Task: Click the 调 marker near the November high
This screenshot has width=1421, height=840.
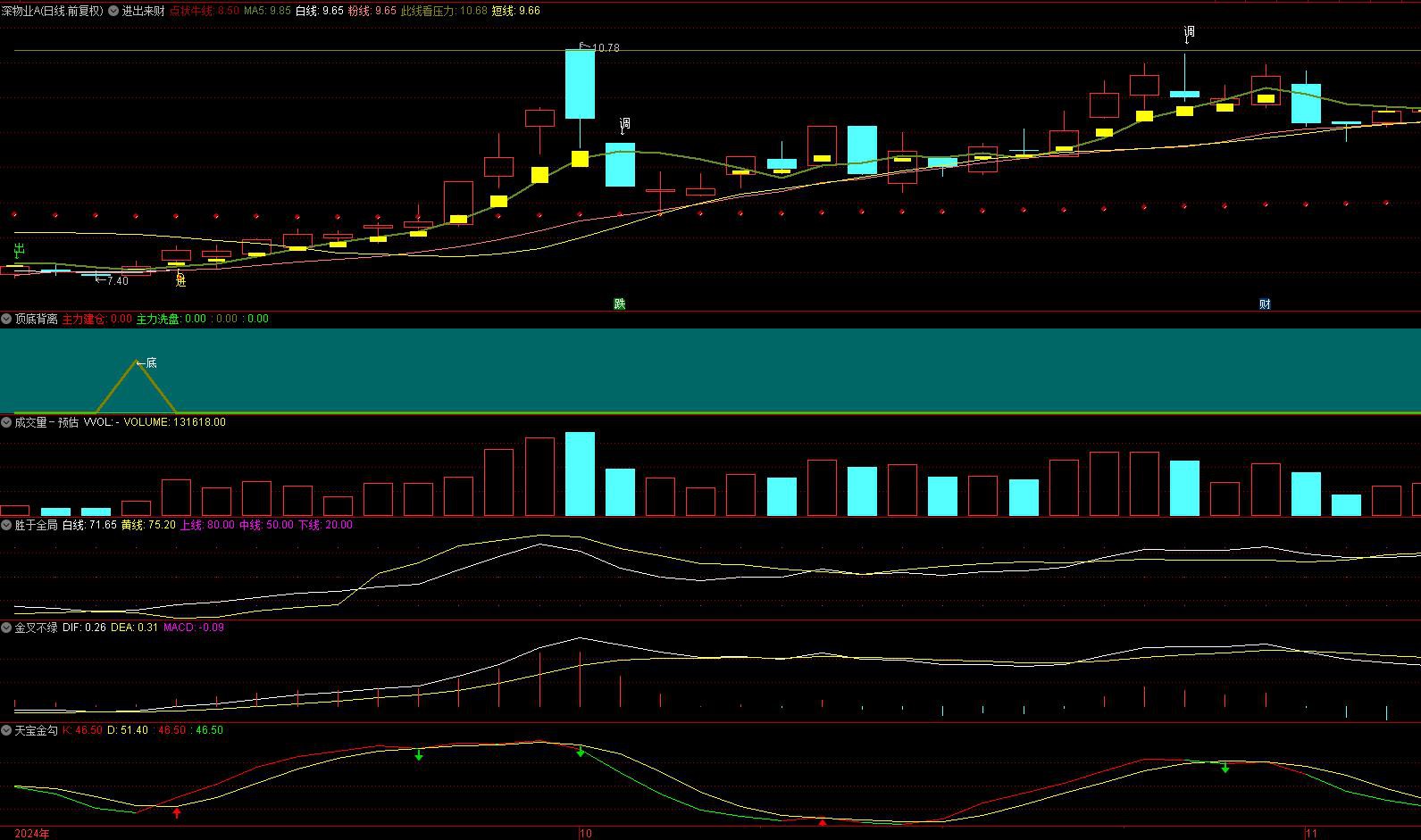Action: point(1189,34)
